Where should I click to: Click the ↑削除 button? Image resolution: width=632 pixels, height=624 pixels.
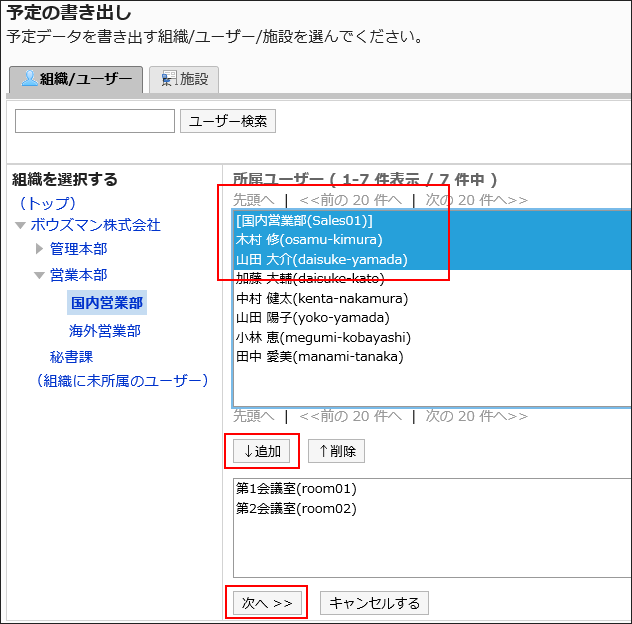click(x=337, y=451)
